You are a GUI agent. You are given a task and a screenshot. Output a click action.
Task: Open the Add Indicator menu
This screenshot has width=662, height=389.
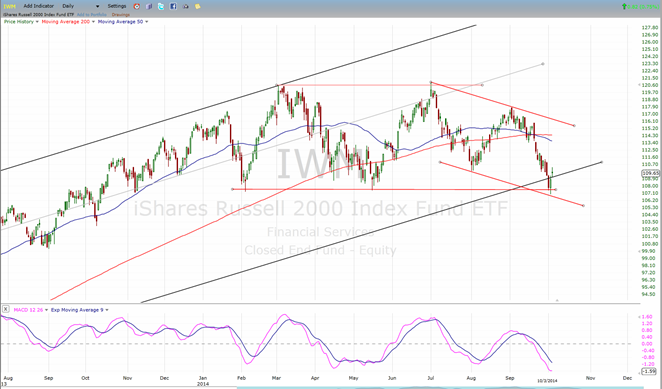(x=38, y=6)
